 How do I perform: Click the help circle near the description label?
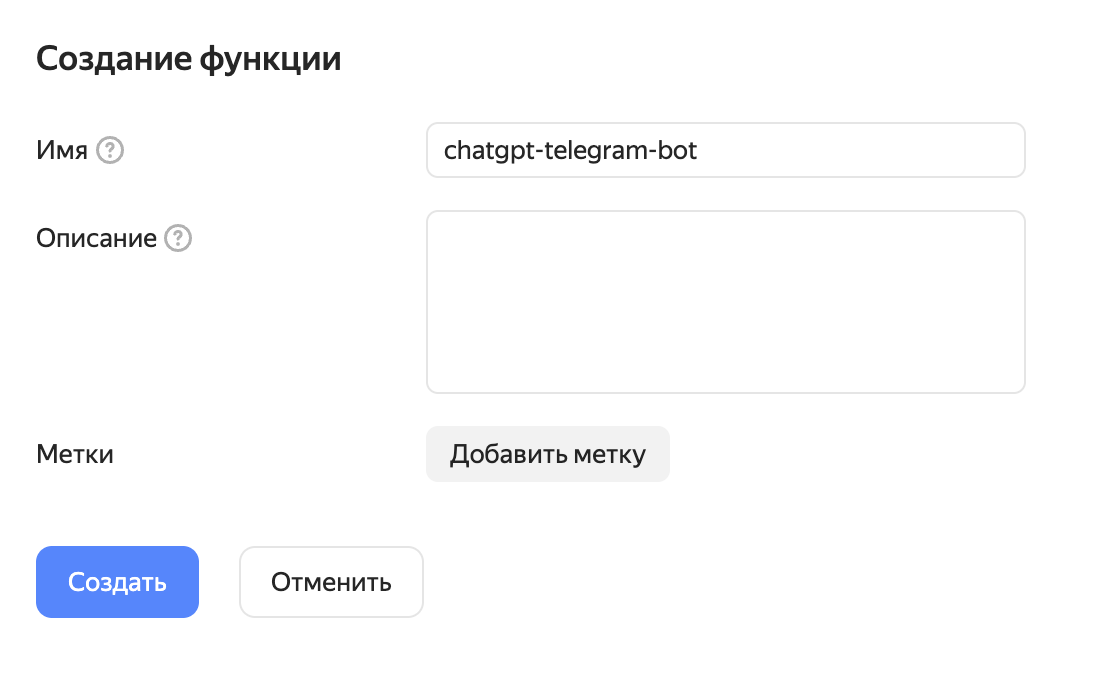click(178, 238)
